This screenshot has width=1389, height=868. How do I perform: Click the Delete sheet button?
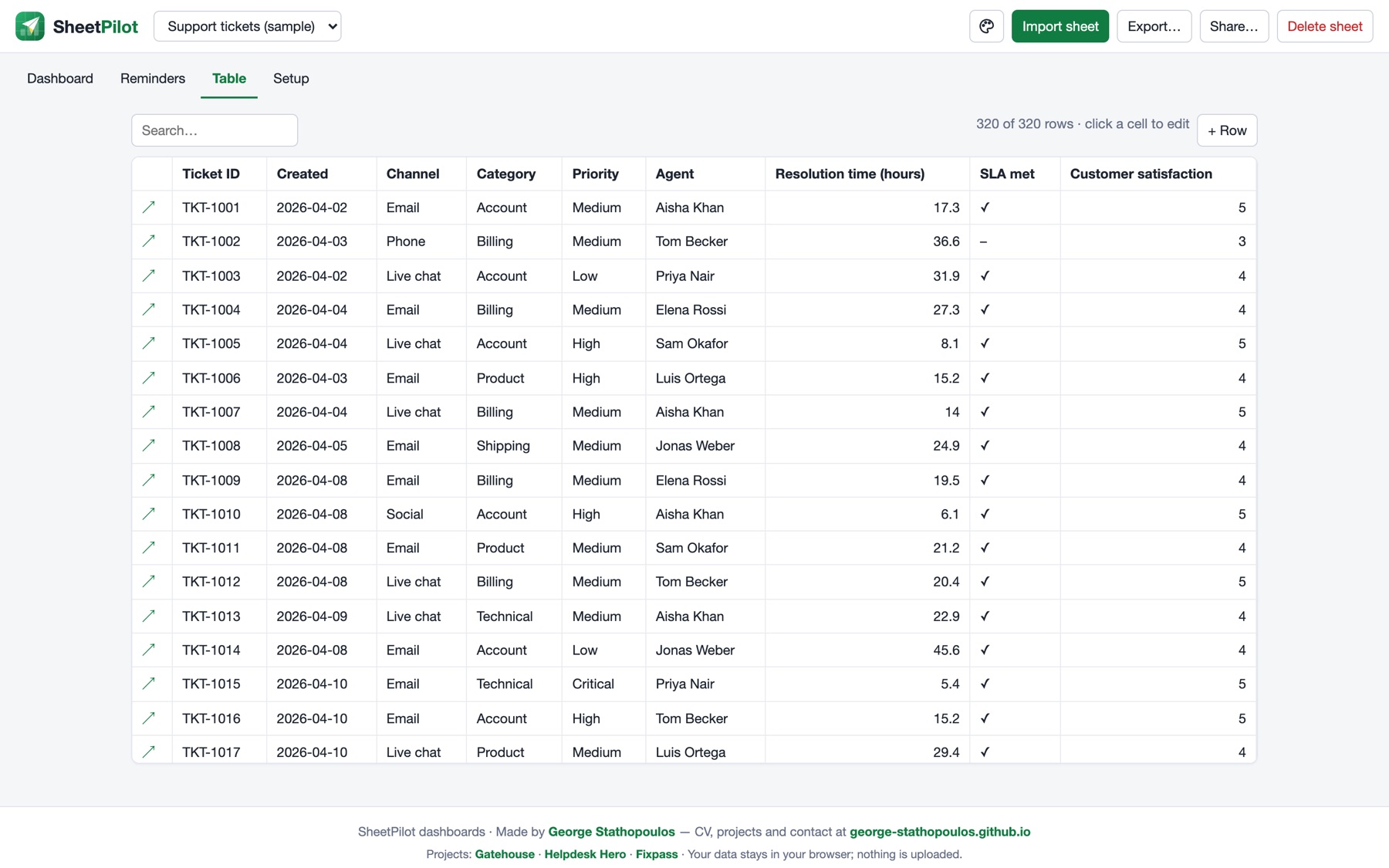(x=1325, y=26)
